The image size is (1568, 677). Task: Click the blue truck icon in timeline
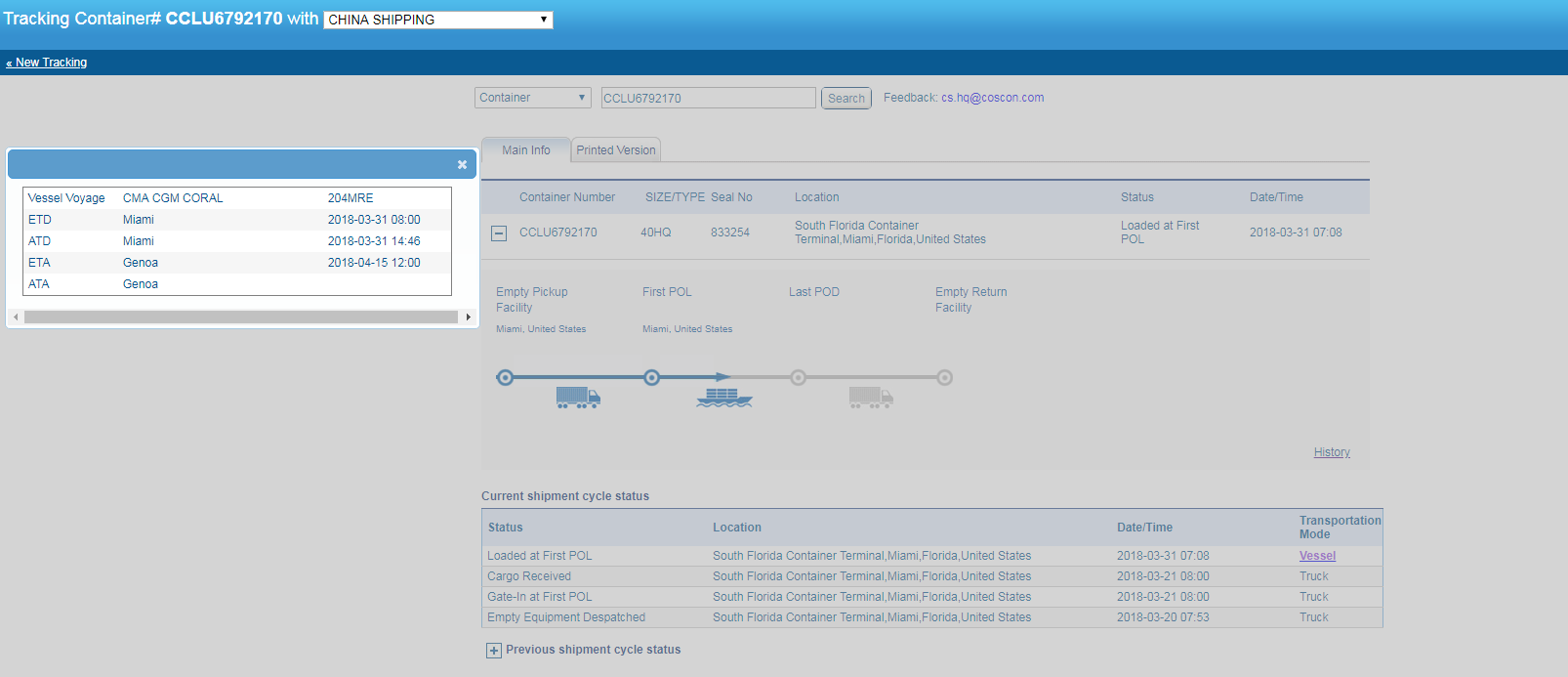578,397
